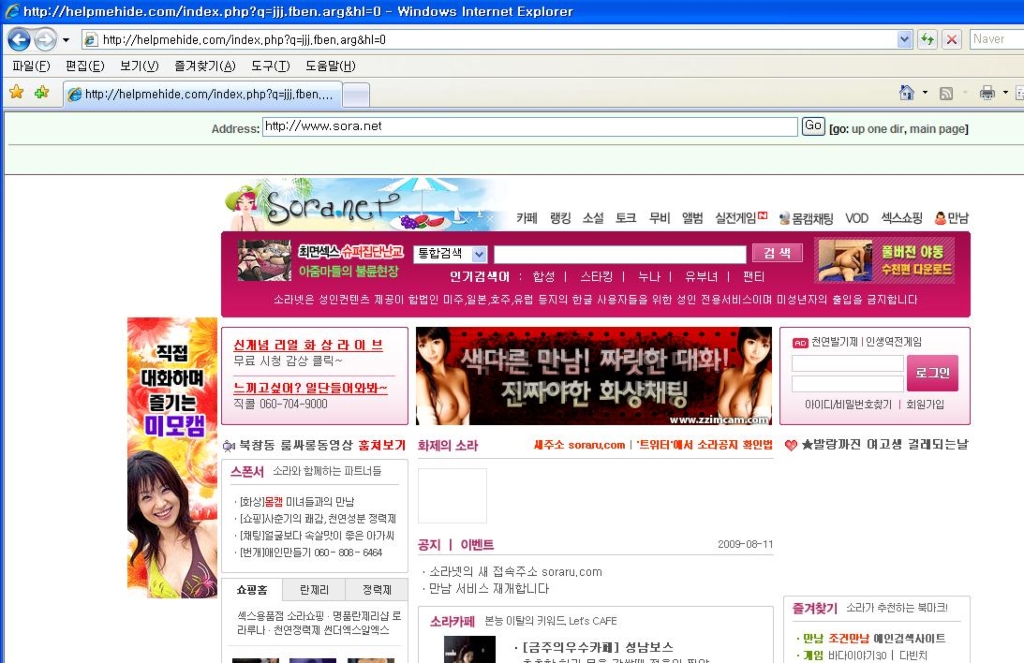Click the Print icon
The image size is (1024, 663).
pyautogui.click(x=987, y=93)
